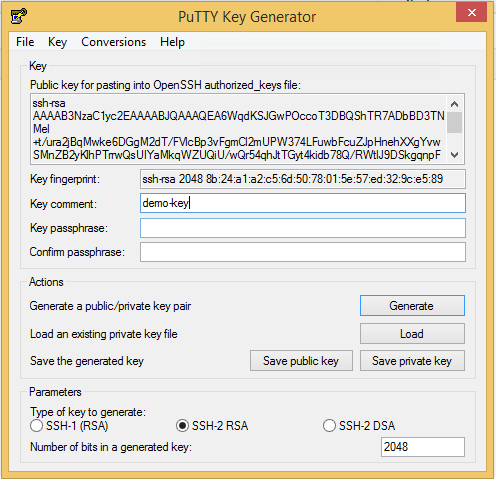The width and height of the screenshot is (496, 479).
Task: Focus the Key passphrase field
Action: click(x=303, y=228)
